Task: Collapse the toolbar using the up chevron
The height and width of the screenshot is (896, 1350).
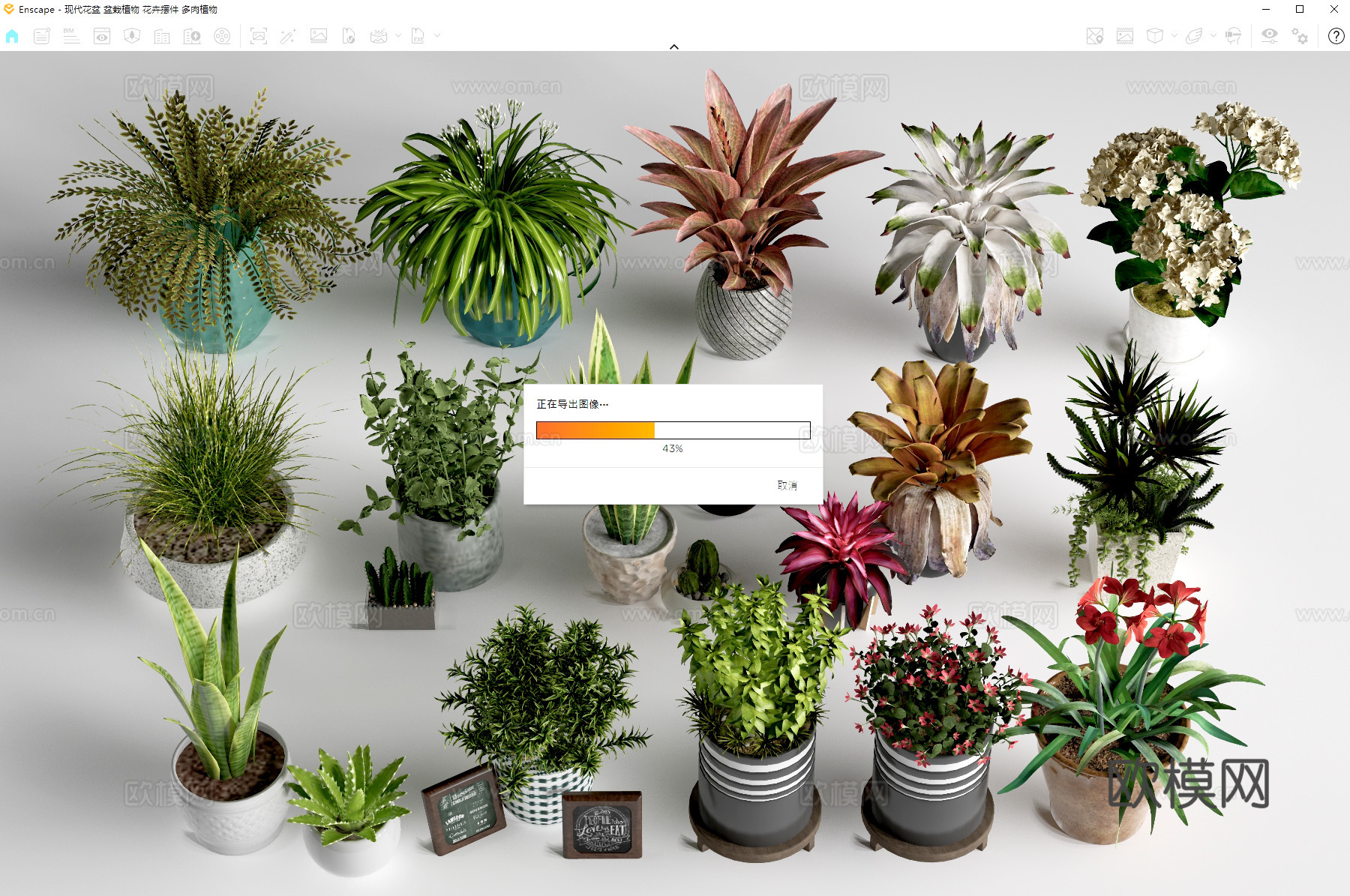Action: (674, 46)
